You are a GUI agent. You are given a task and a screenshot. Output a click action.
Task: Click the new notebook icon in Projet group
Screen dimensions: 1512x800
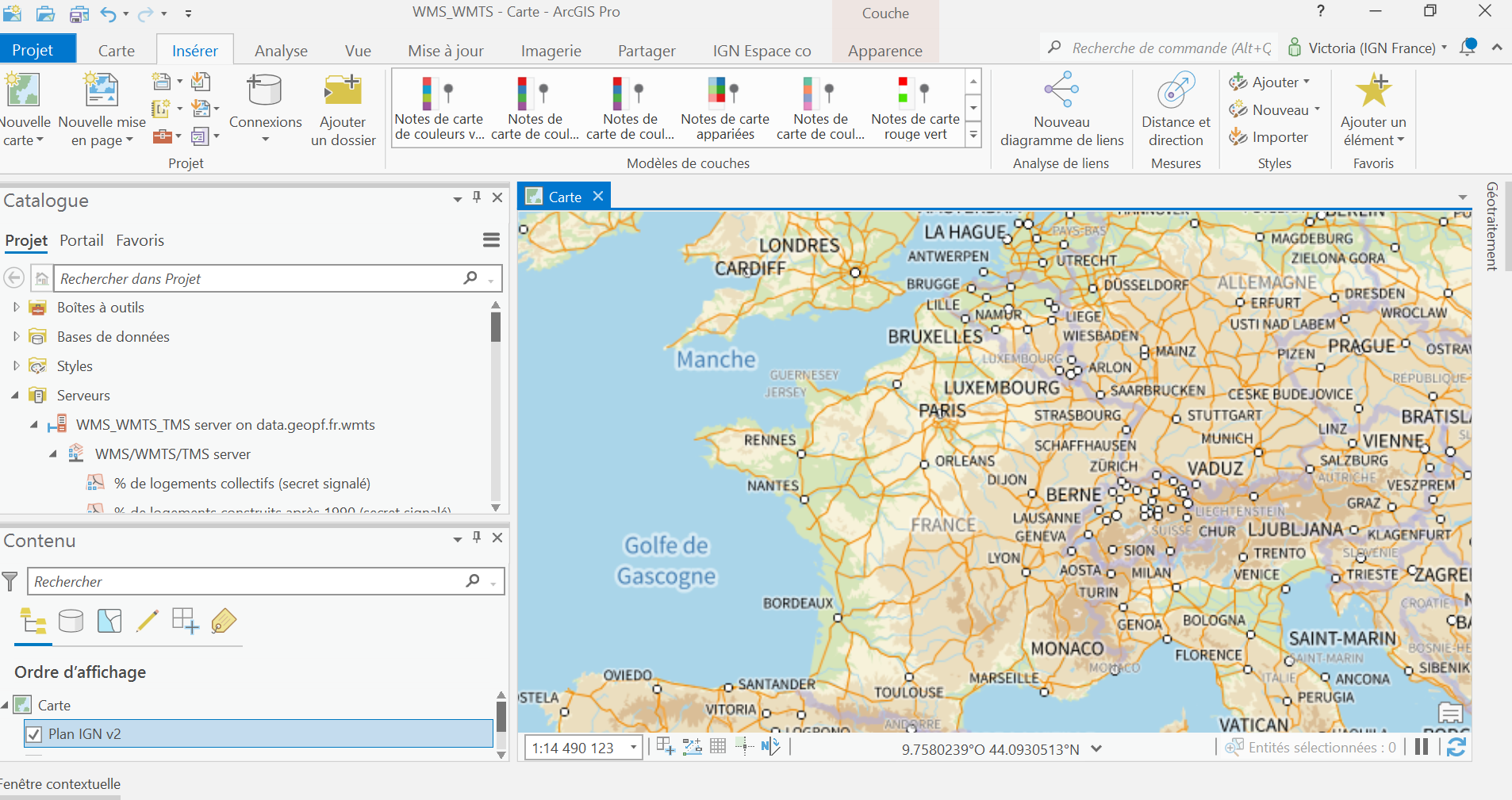[161, 109]
